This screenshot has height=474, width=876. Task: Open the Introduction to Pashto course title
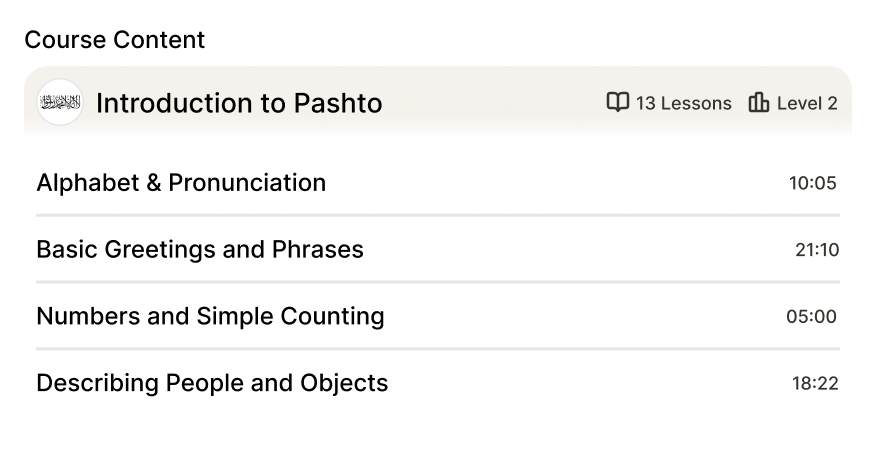tap(239, 103)
